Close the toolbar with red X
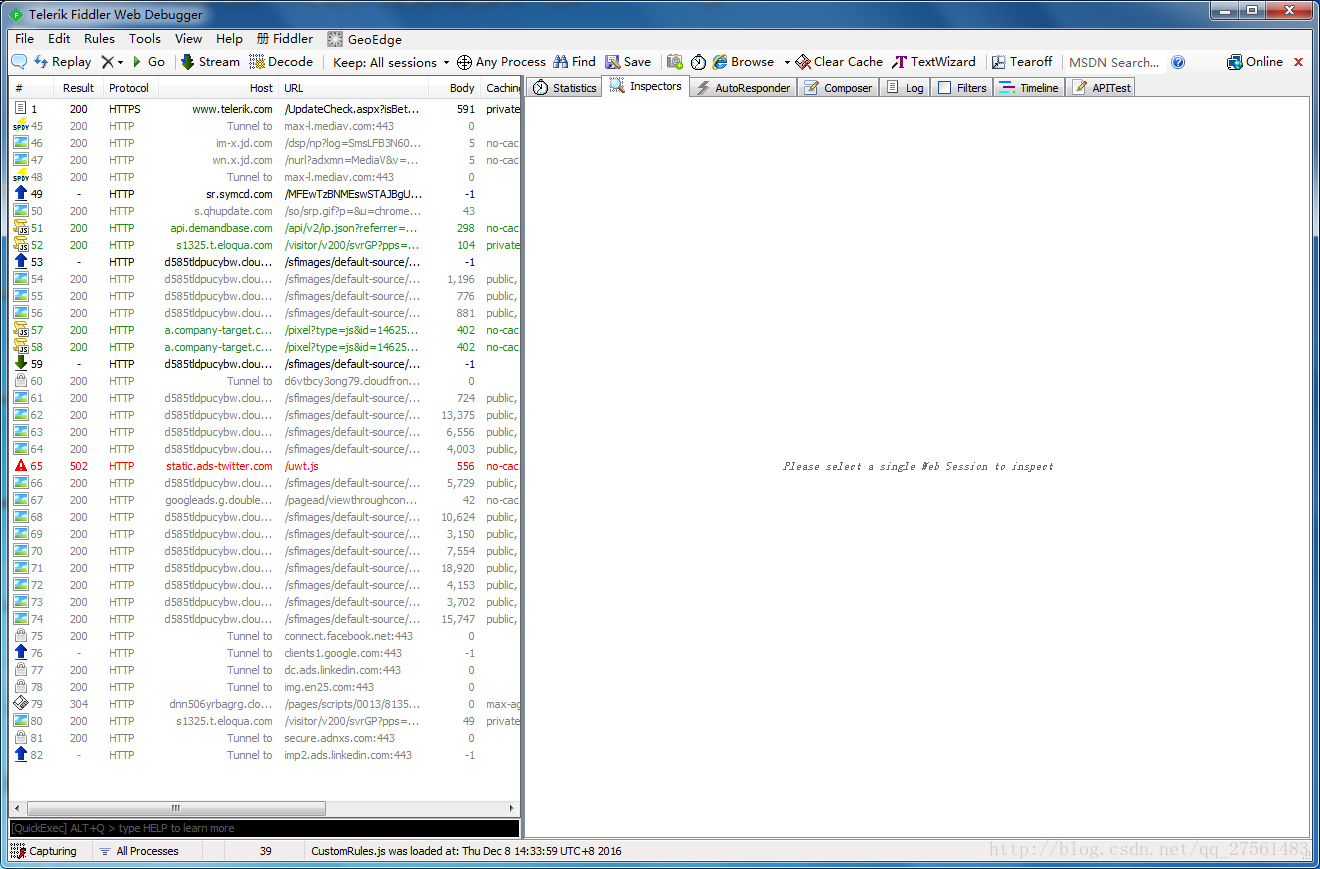Image resolution: width=1320 pixels, height=869 pixels. click(1299, 62)
